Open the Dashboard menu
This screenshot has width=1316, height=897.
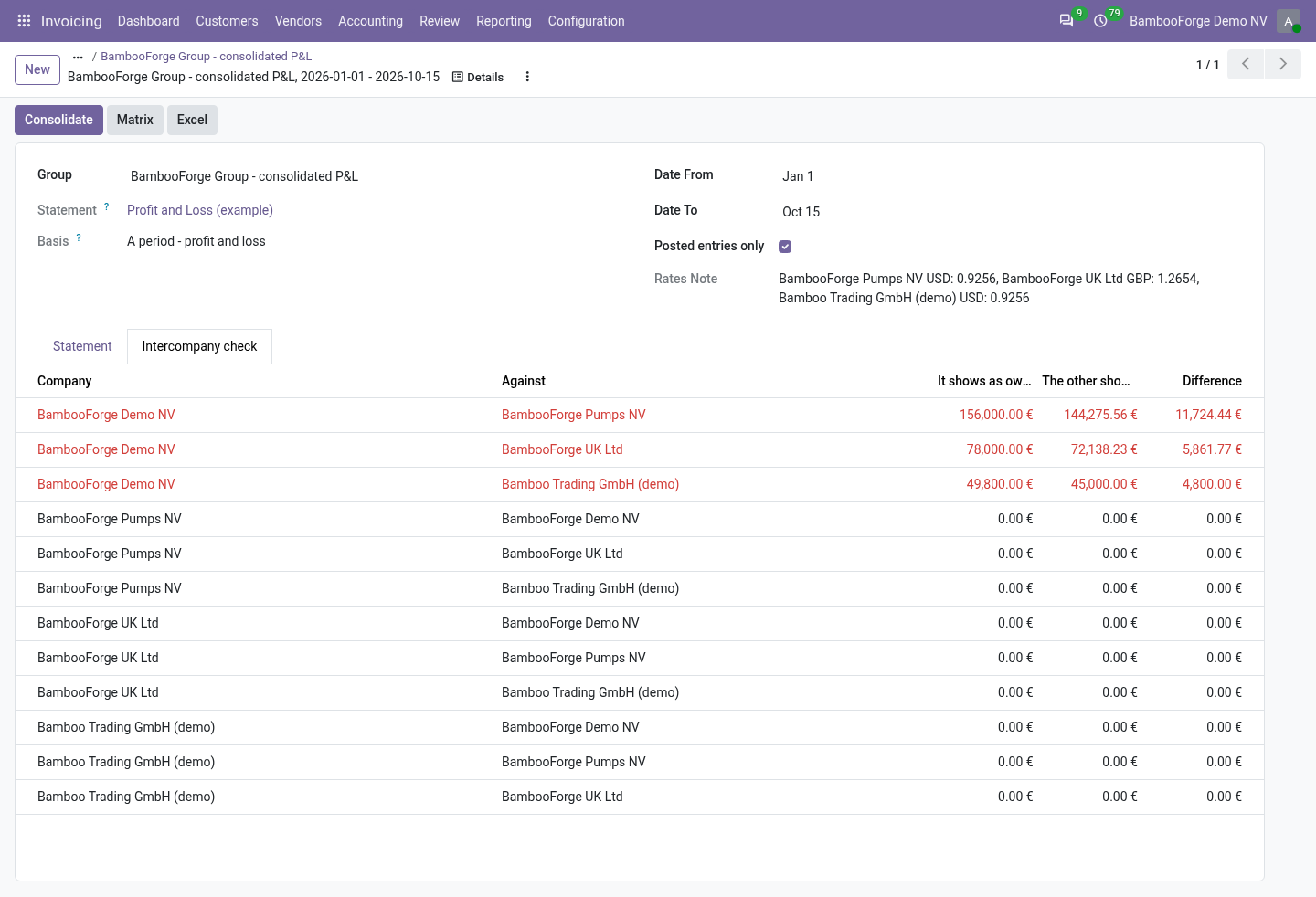(x=149, y=21)
